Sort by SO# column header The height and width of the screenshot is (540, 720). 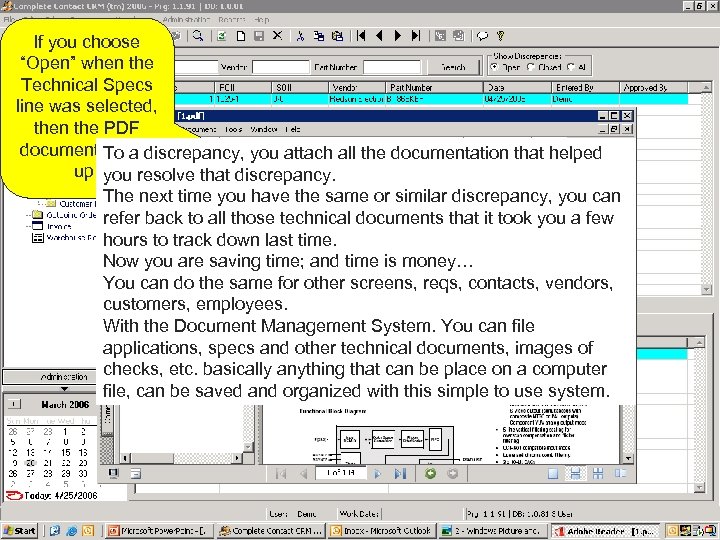[300, 87]
